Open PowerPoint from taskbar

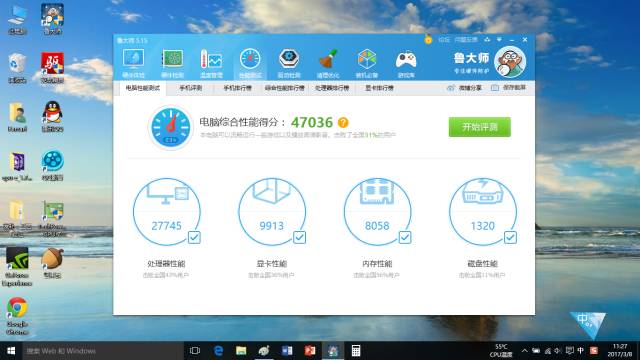tap(310, 351)
